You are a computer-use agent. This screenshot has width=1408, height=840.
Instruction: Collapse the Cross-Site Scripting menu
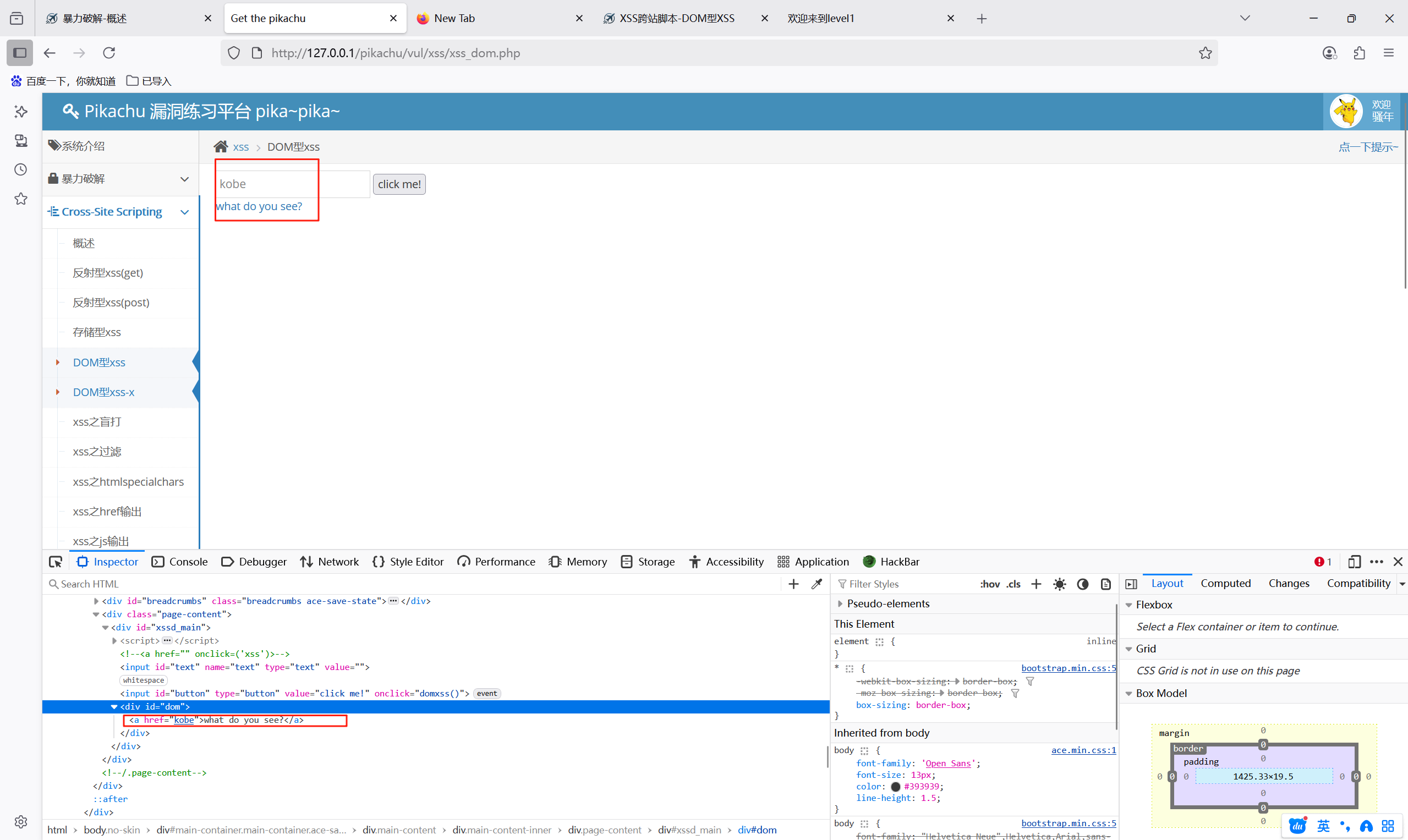coord(120,212)
